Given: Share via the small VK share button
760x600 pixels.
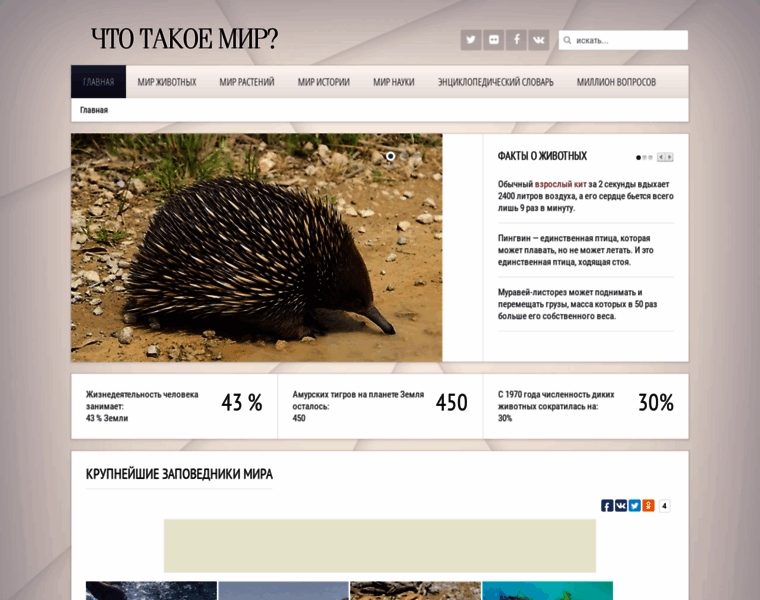Looking at the screenshot, I should (621, 505).
